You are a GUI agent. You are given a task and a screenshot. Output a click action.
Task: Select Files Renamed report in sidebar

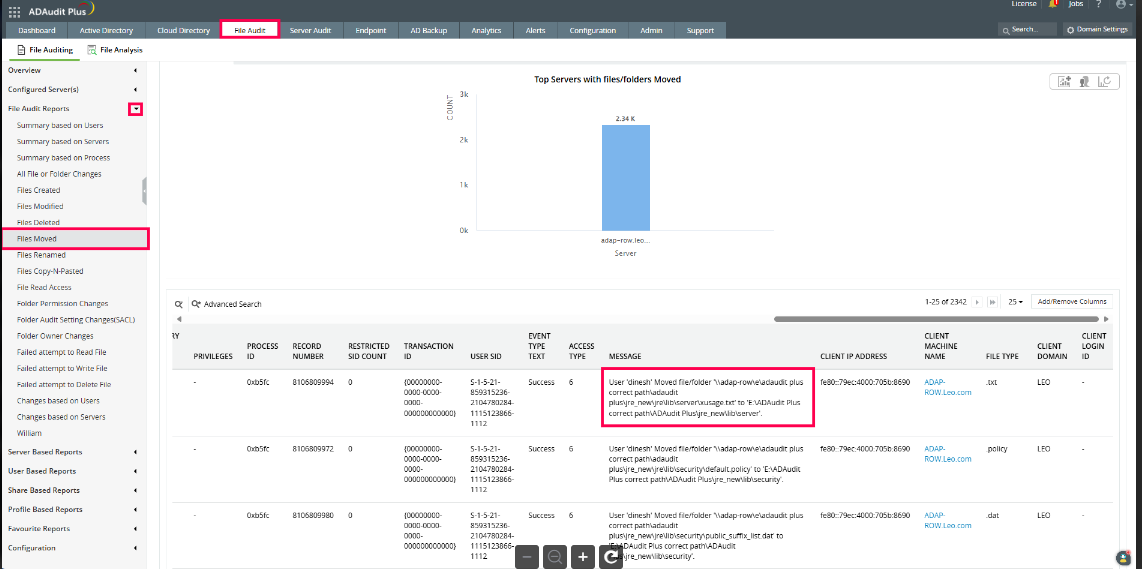[41, 255]
